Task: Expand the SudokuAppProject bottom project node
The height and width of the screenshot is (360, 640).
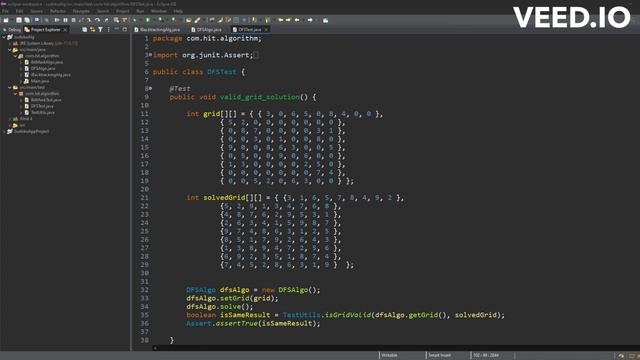Action: click(4, 131)
